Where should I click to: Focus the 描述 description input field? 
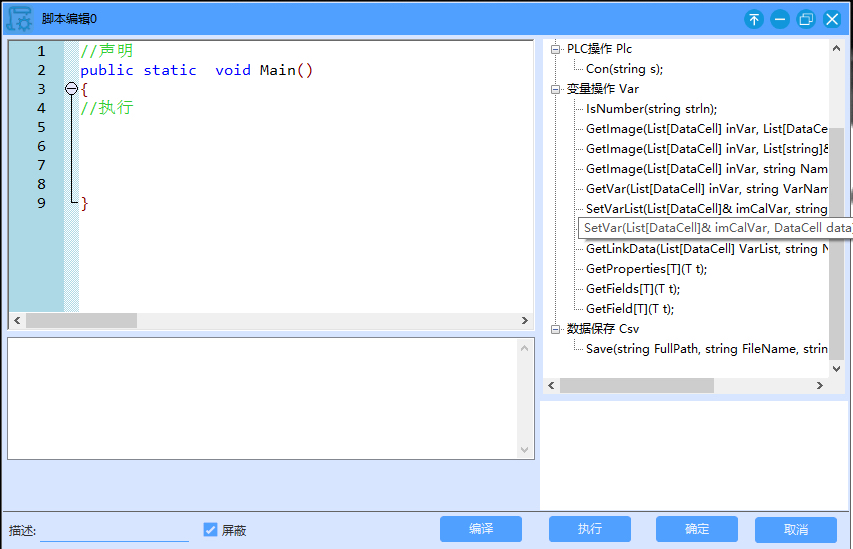tap(114, 531)
